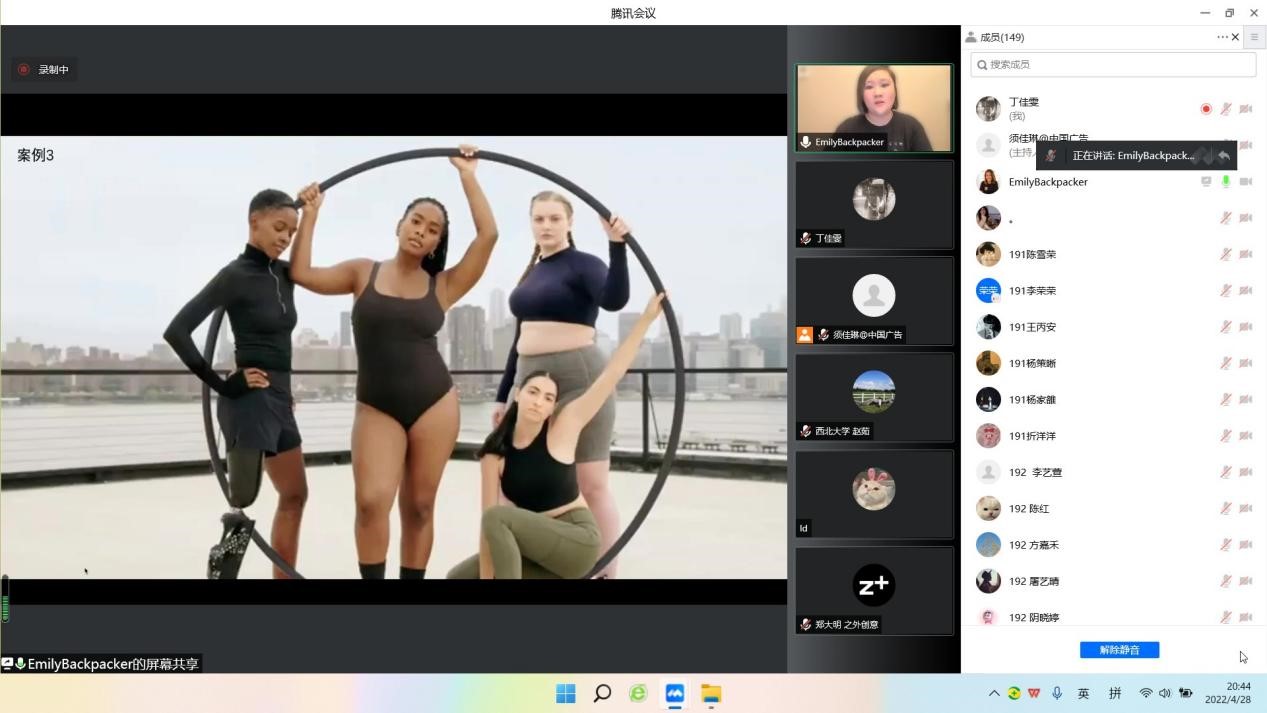Click the muted mic icon on 郑大明 之外创意 tile

click(806, 624)
